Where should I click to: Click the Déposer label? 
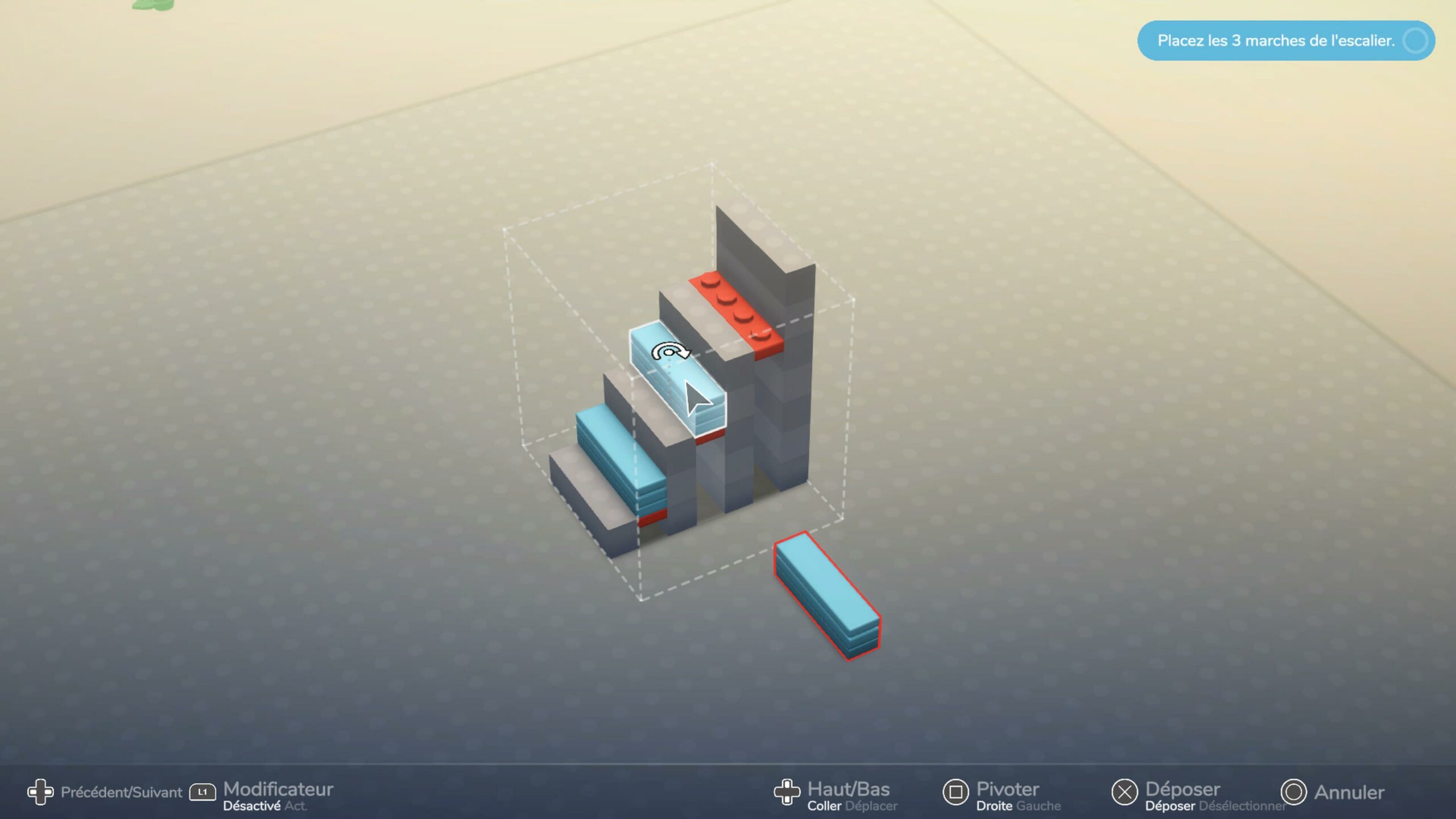click(x=1182, y=788)
